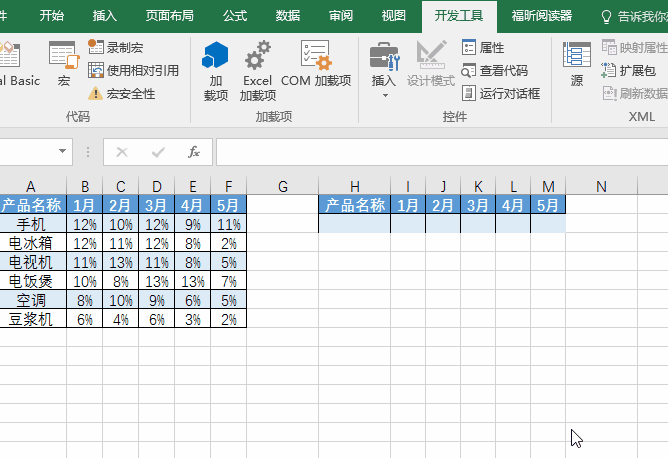Click the 手机 5月 value 11%
This screenshot has height=458, width=668.
click(x=229, y=224)
